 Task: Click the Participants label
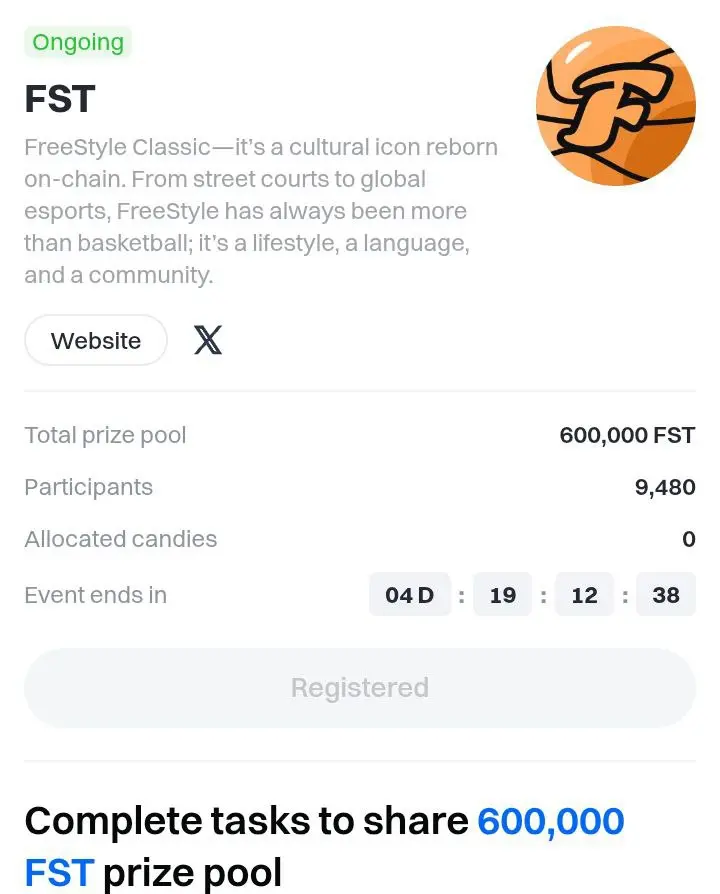[x=88, y=487]
